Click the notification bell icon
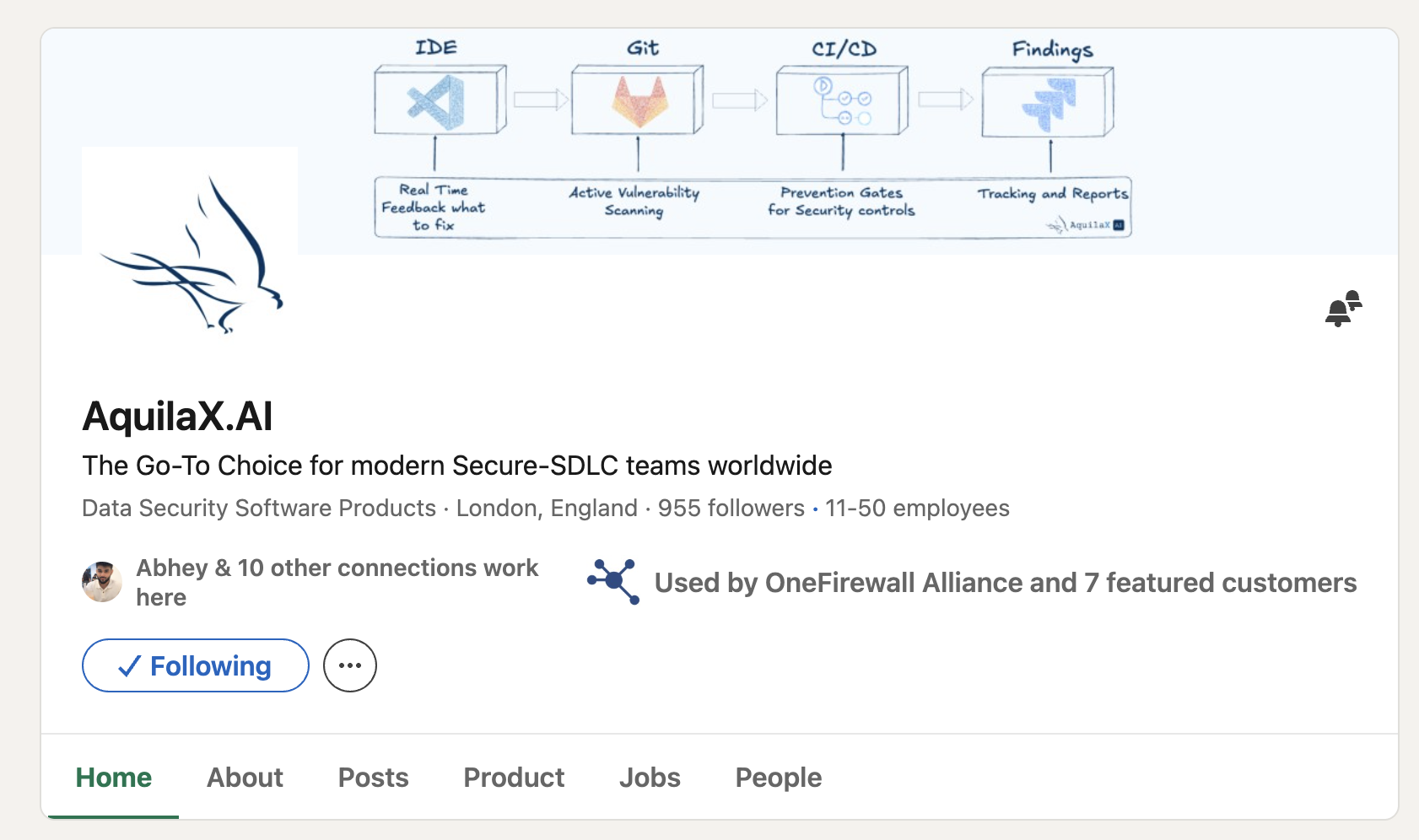 (1343, 309)
